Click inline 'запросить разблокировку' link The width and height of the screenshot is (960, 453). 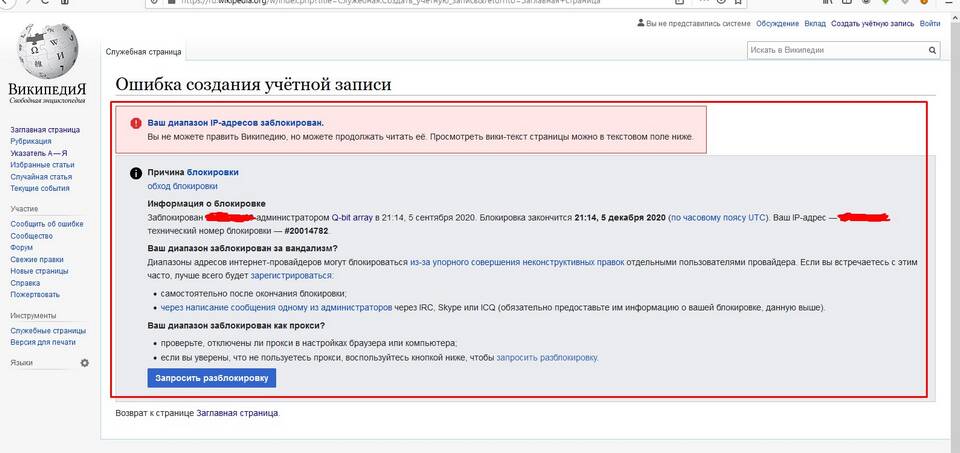pyautogui.click(x=547, y=358)
